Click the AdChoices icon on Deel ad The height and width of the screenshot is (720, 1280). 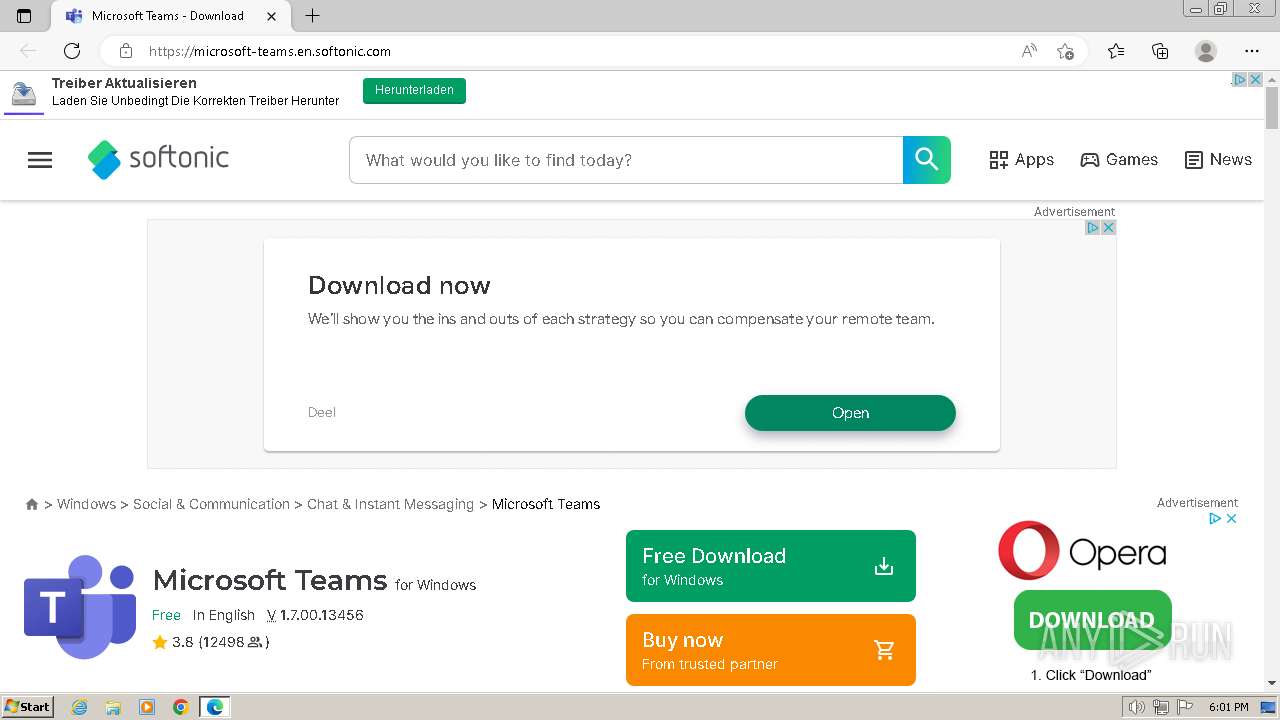pos(1093,228)
